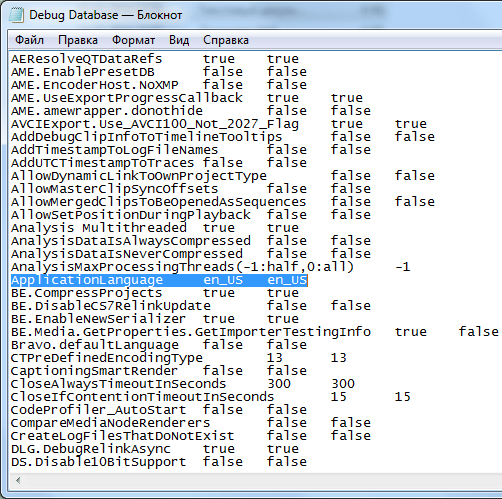The height and width of the screenshot is (499, 502).
Task: Click AnalysisDataIsAlwaysCompressed text
Action: (x=130, y=241)
